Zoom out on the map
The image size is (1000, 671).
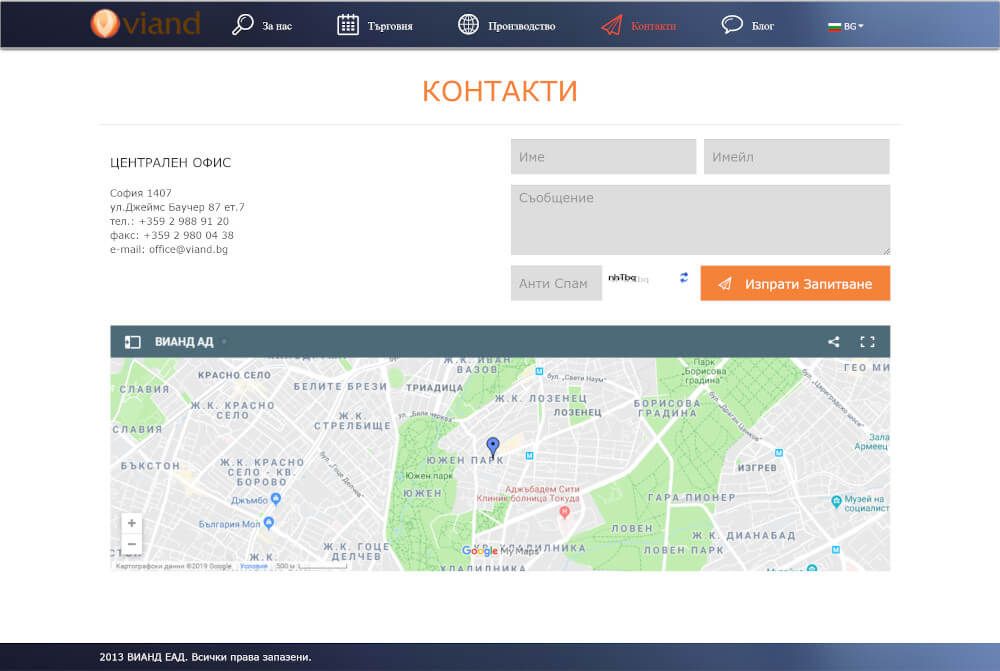pyautogui.click(x=131, y=544)
